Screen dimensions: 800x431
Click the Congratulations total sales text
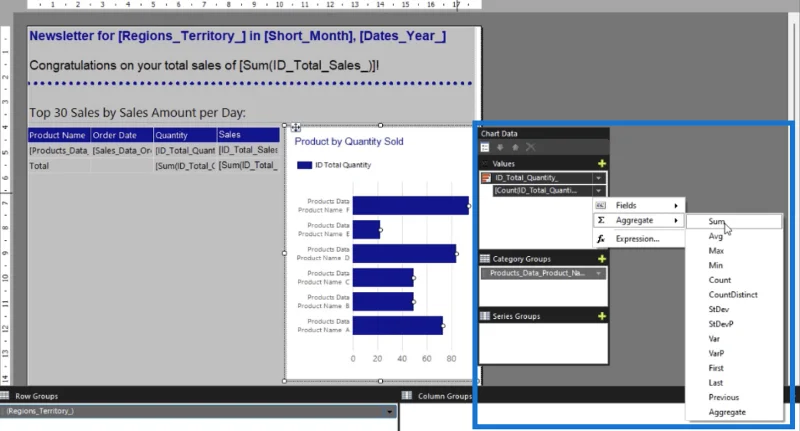click(x=204, y=66)
